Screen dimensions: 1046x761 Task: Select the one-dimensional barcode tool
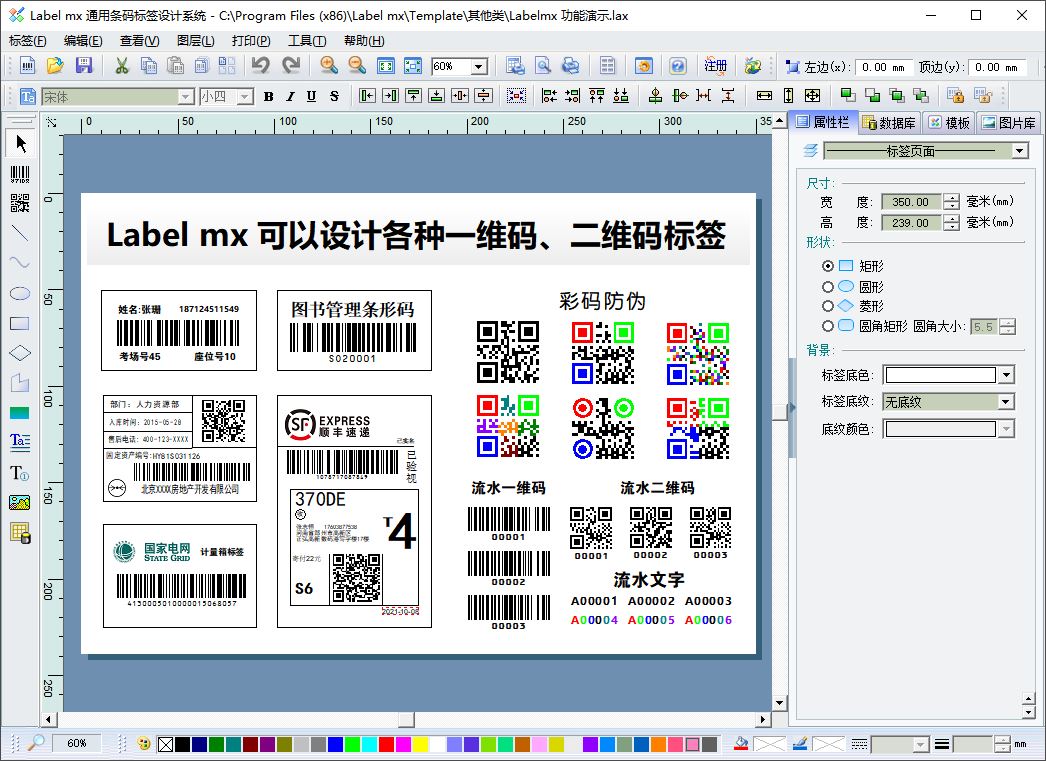pos(20,175)
